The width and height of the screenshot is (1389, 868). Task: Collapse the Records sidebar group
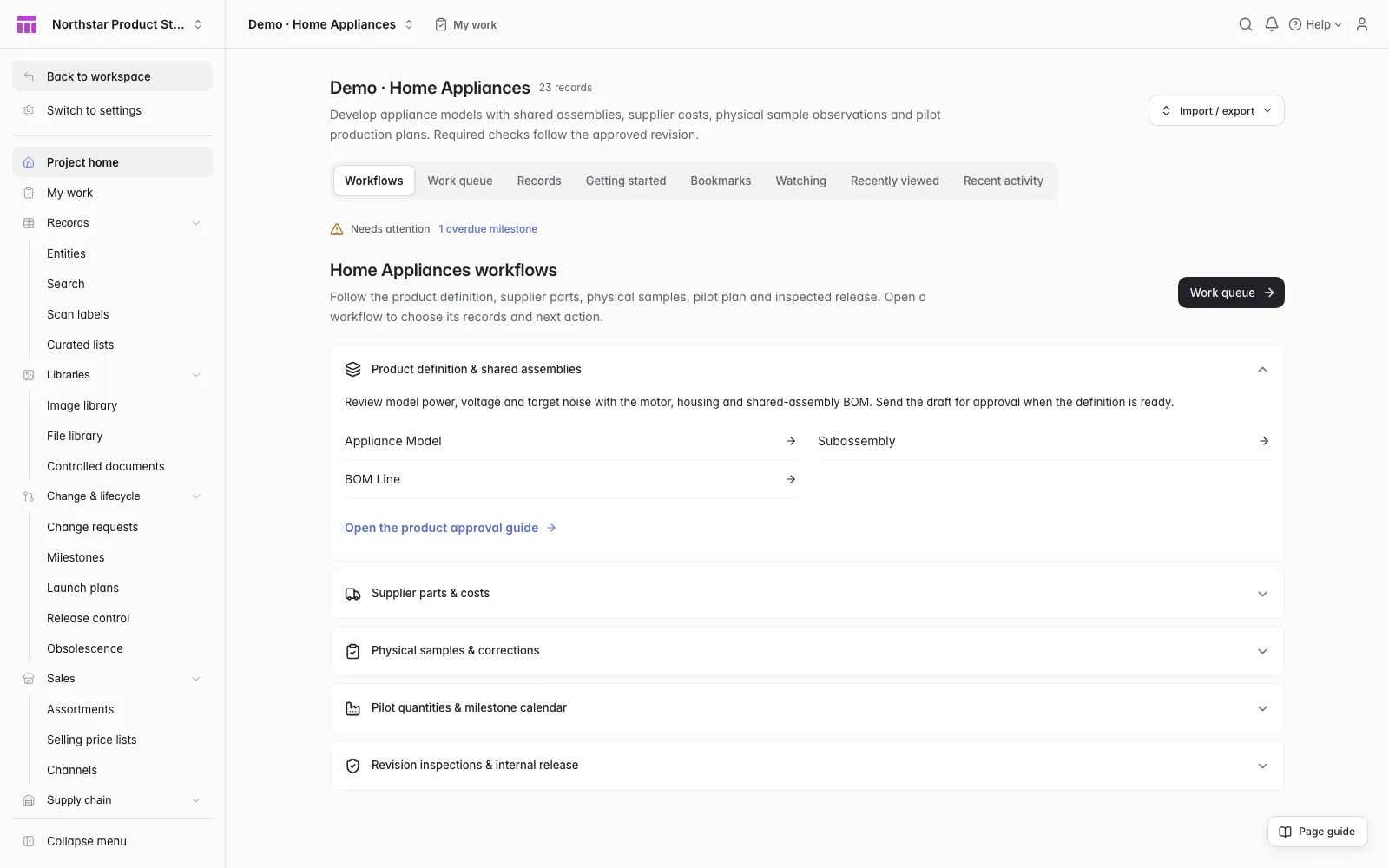click(196, 223)
